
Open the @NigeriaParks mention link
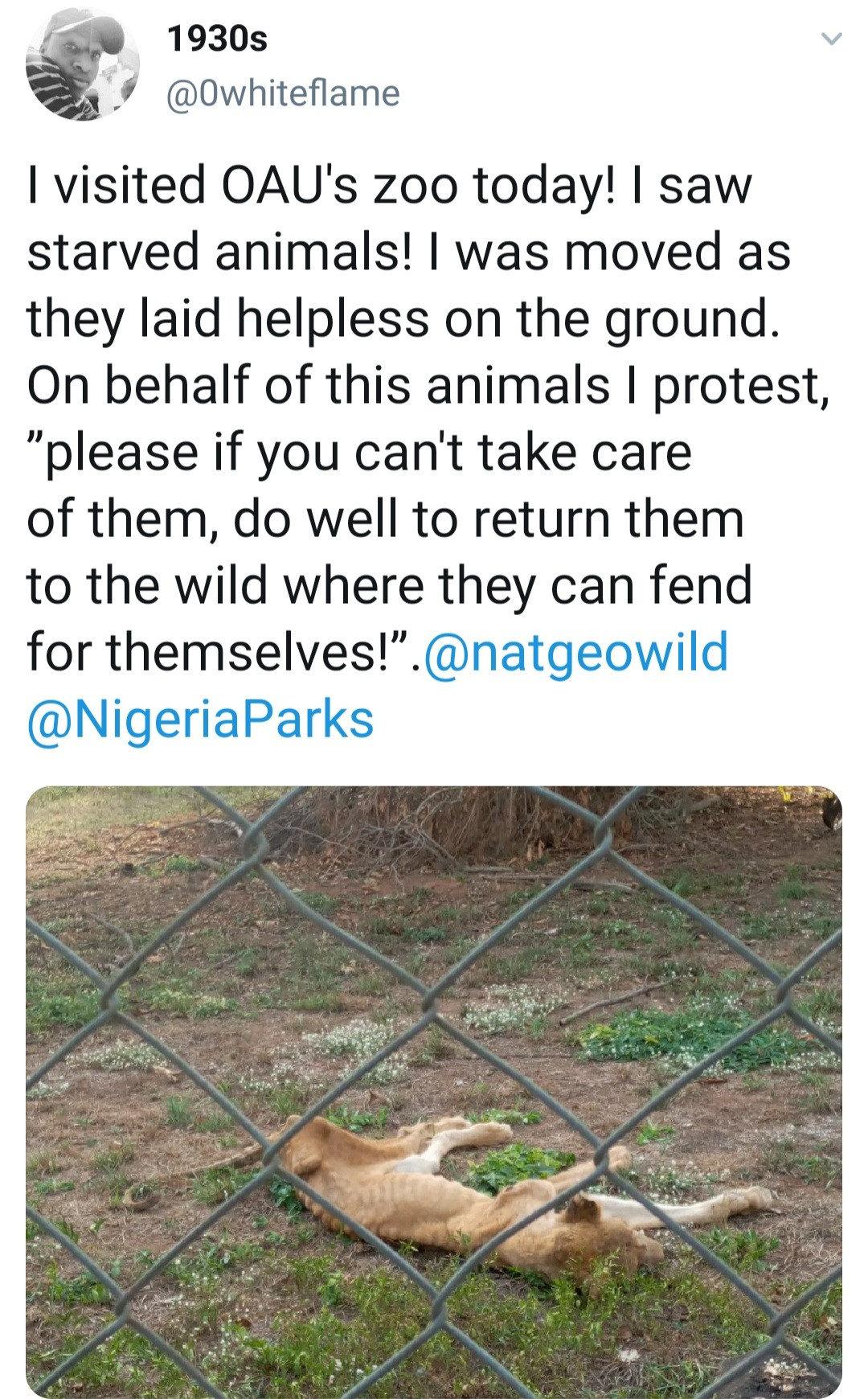201,718
